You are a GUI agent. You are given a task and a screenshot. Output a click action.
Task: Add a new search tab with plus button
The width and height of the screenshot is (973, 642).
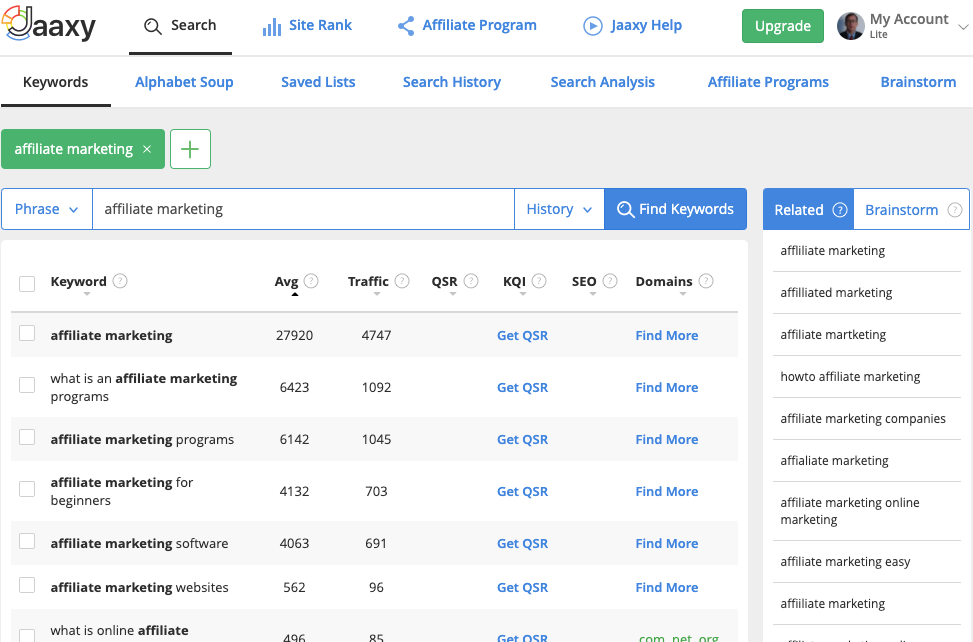pos(191,149)
